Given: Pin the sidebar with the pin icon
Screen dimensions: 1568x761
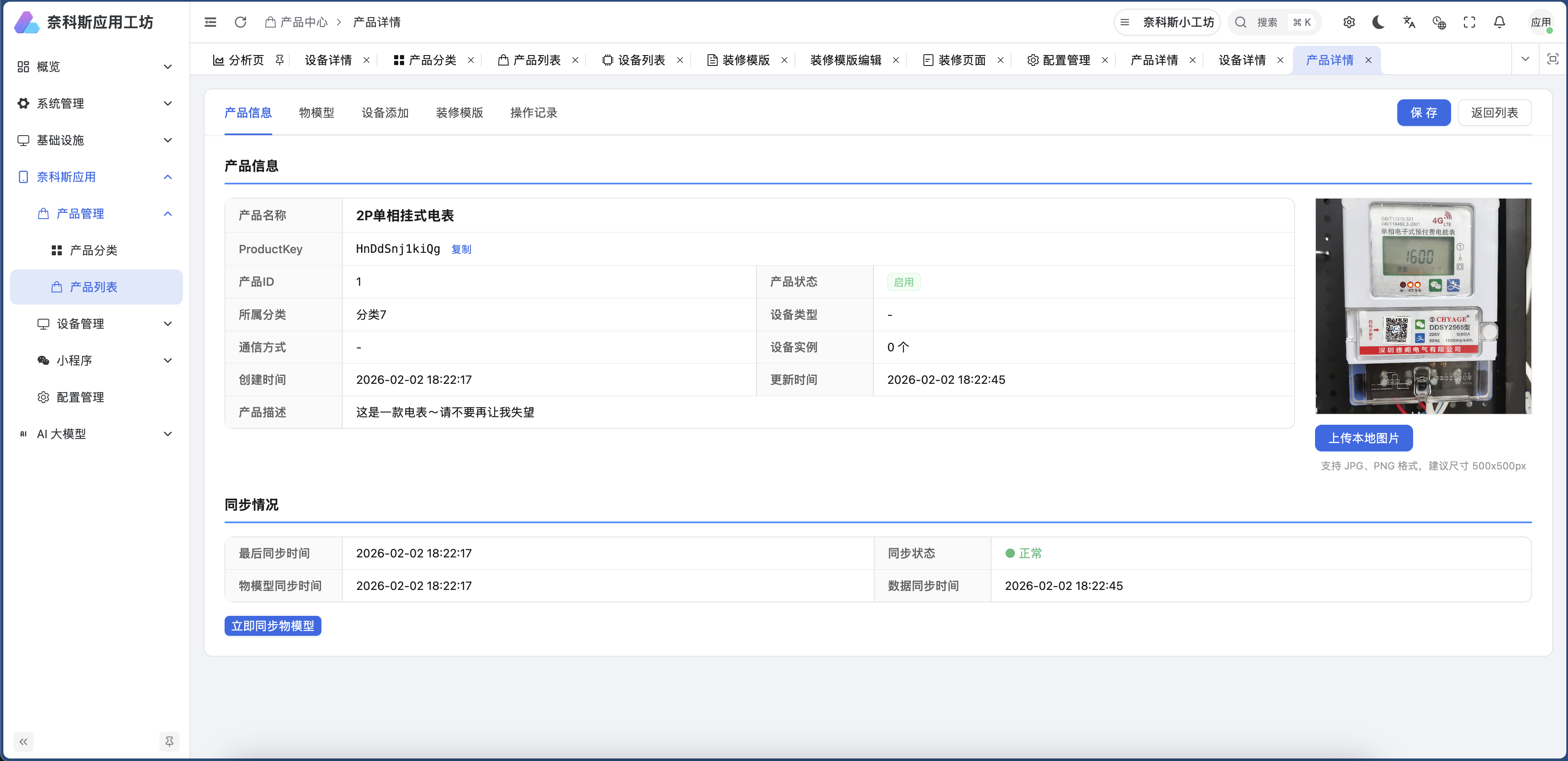Looking at the screenshot, I should click(x=169, y=741).
